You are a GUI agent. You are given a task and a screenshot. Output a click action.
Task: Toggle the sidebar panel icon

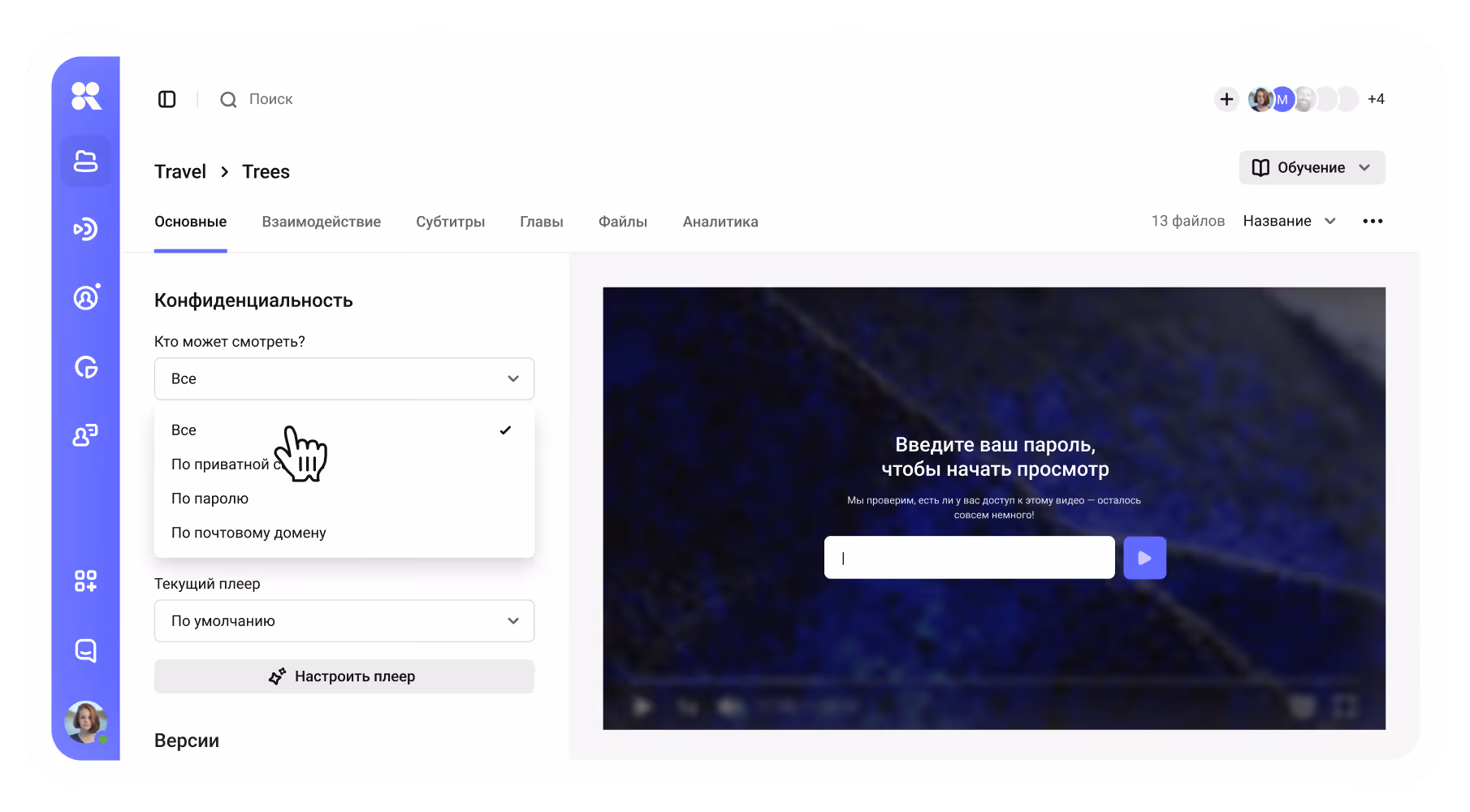point(166,99)
